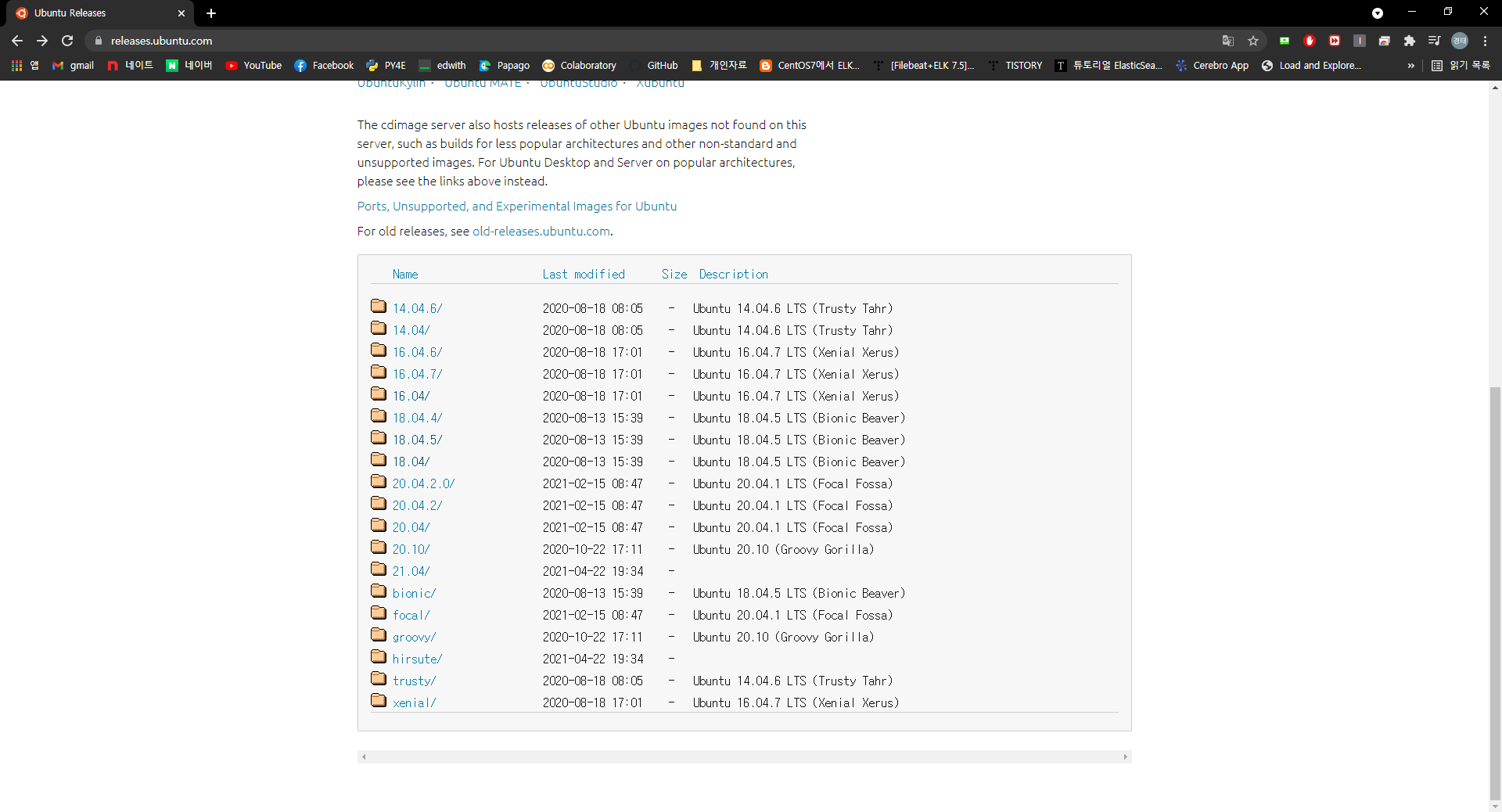Screen dimensions: 1502x812
Task: Open the 21.04/ directory
Action: [411, 572]
